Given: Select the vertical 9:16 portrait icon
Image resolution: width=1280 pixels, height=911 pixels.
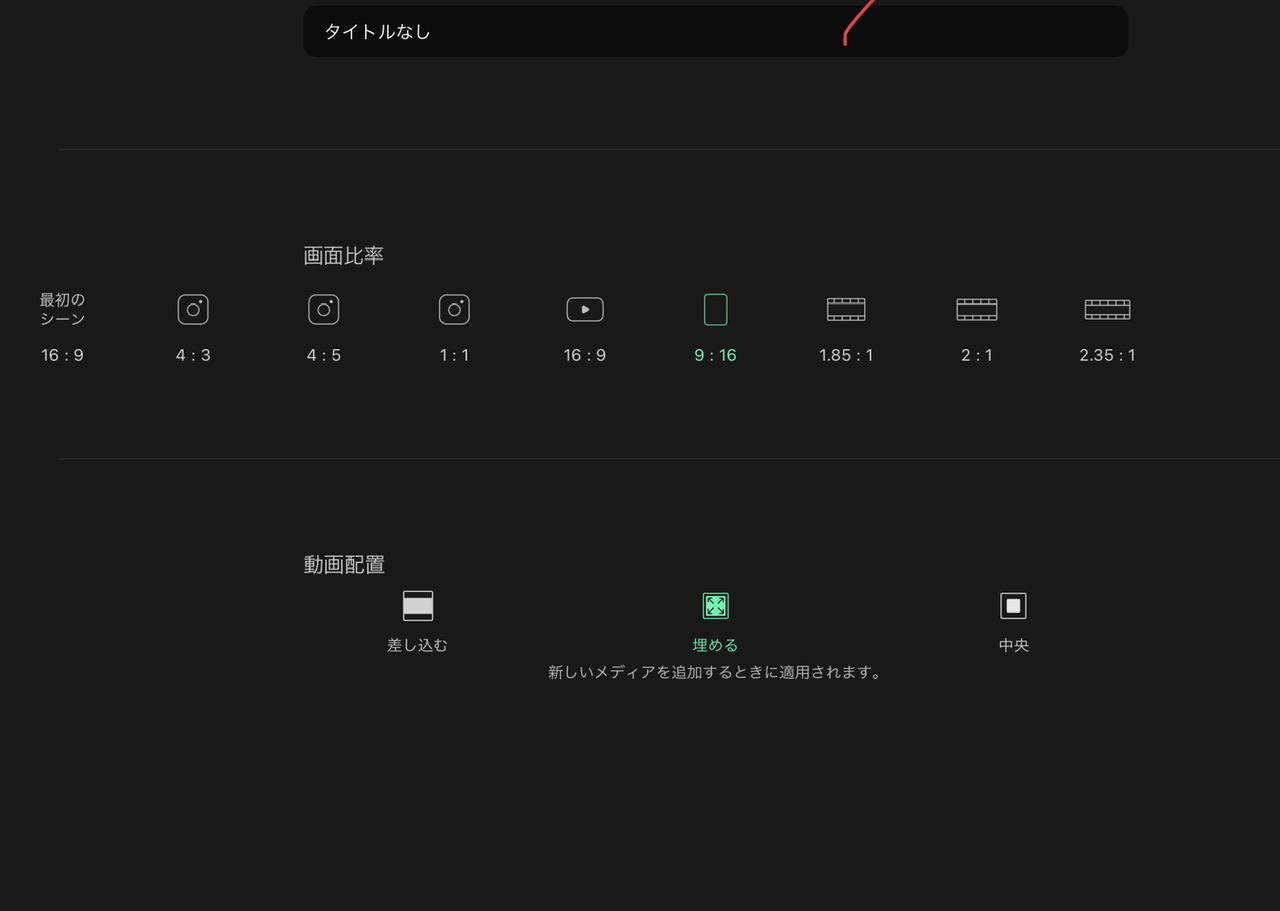Looking at the screenshot, I should pyautogui.click(x=715, y=309).
